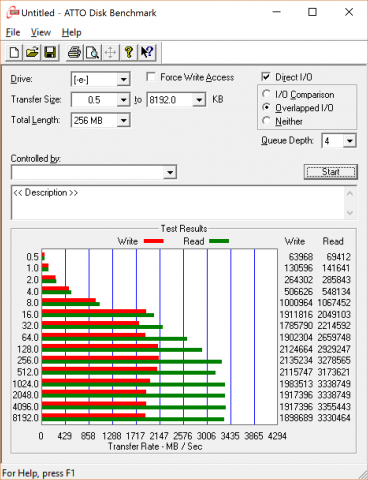Viewport: 368px width, 480px height.
Task: Click the write value 2135234
Action: click(296, 360)
